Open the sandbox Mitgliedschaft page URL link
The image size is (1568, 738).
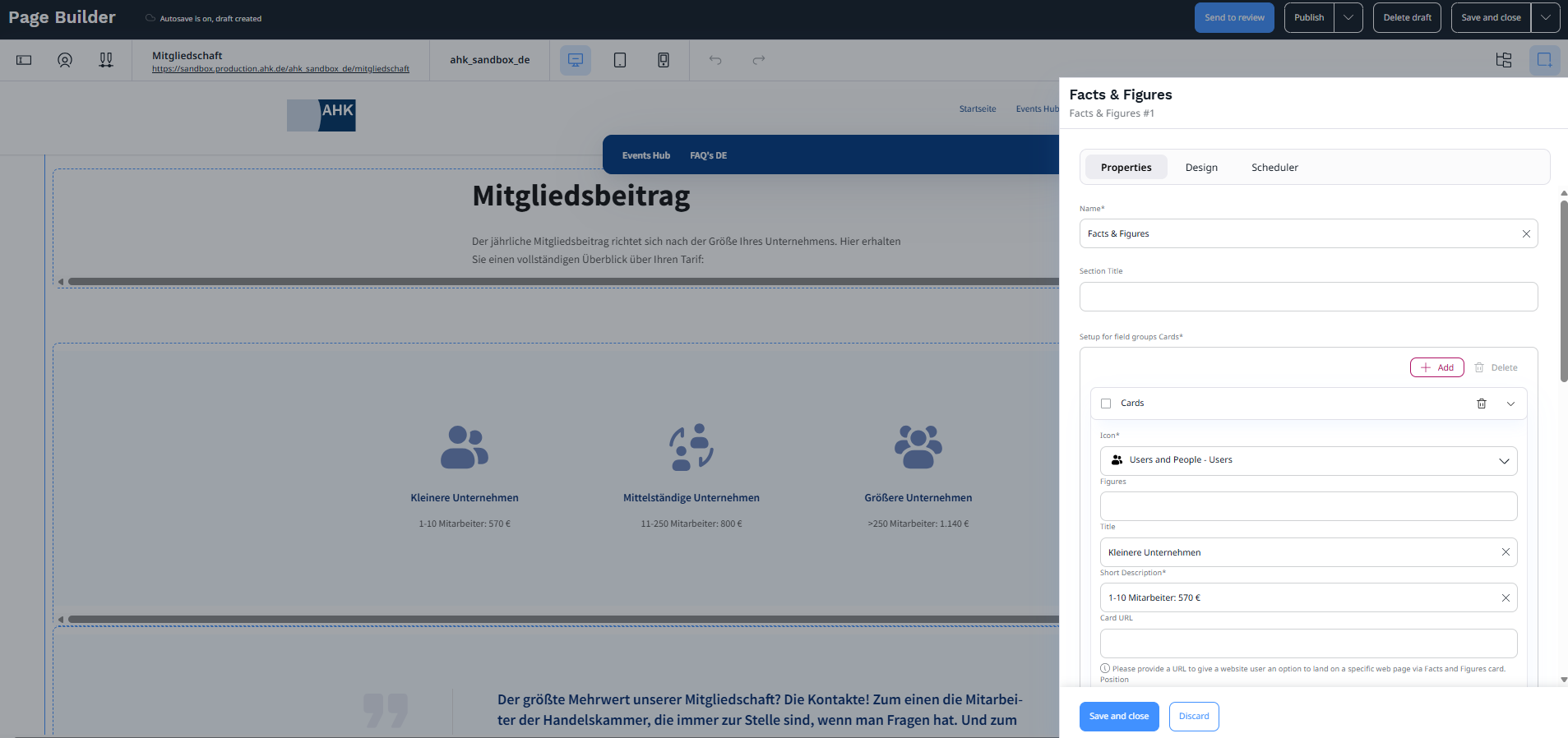click(280, 69)
